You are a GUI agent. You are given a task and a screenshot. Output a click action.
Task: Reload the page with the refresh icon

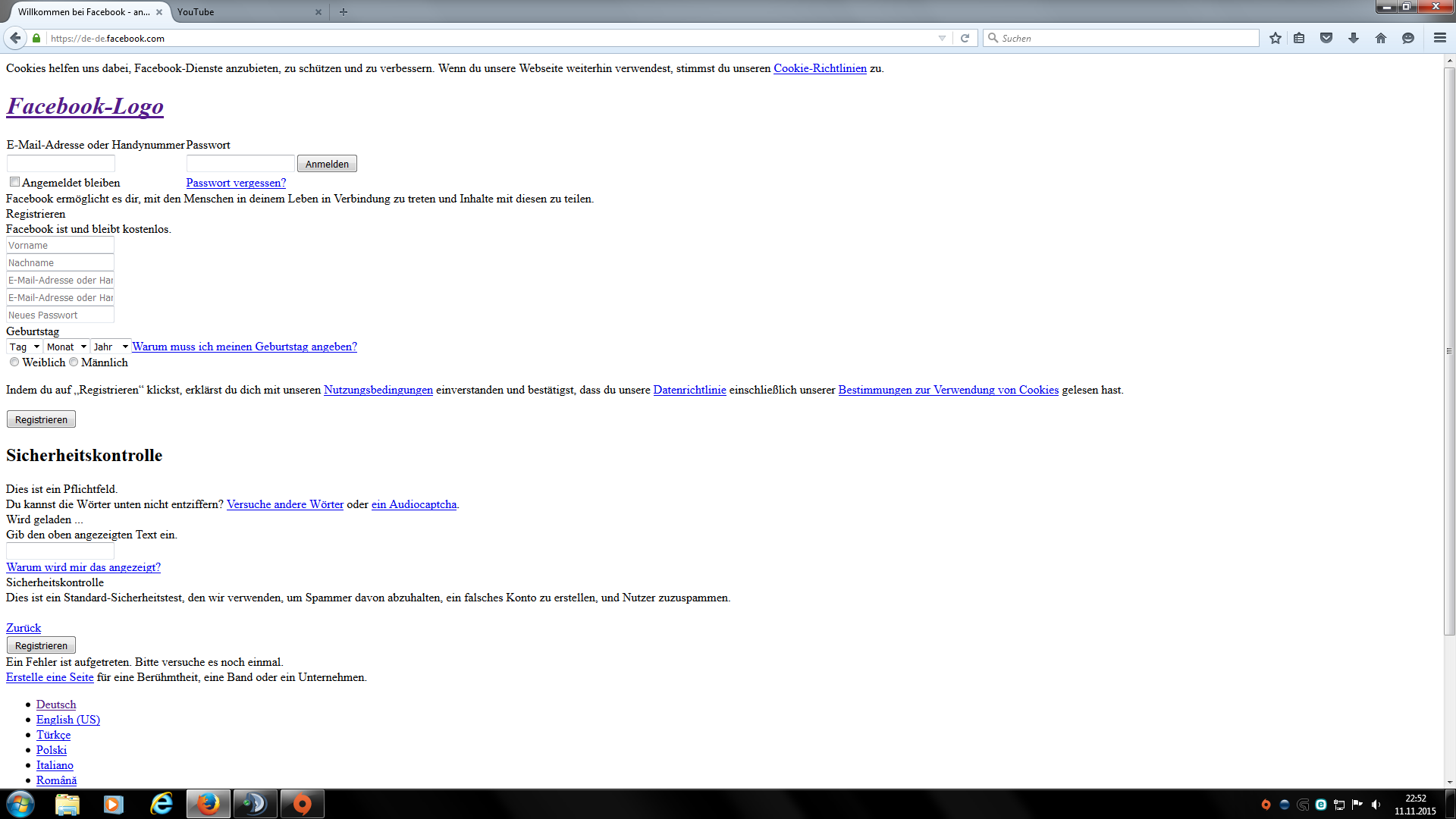tap(965, 38)
